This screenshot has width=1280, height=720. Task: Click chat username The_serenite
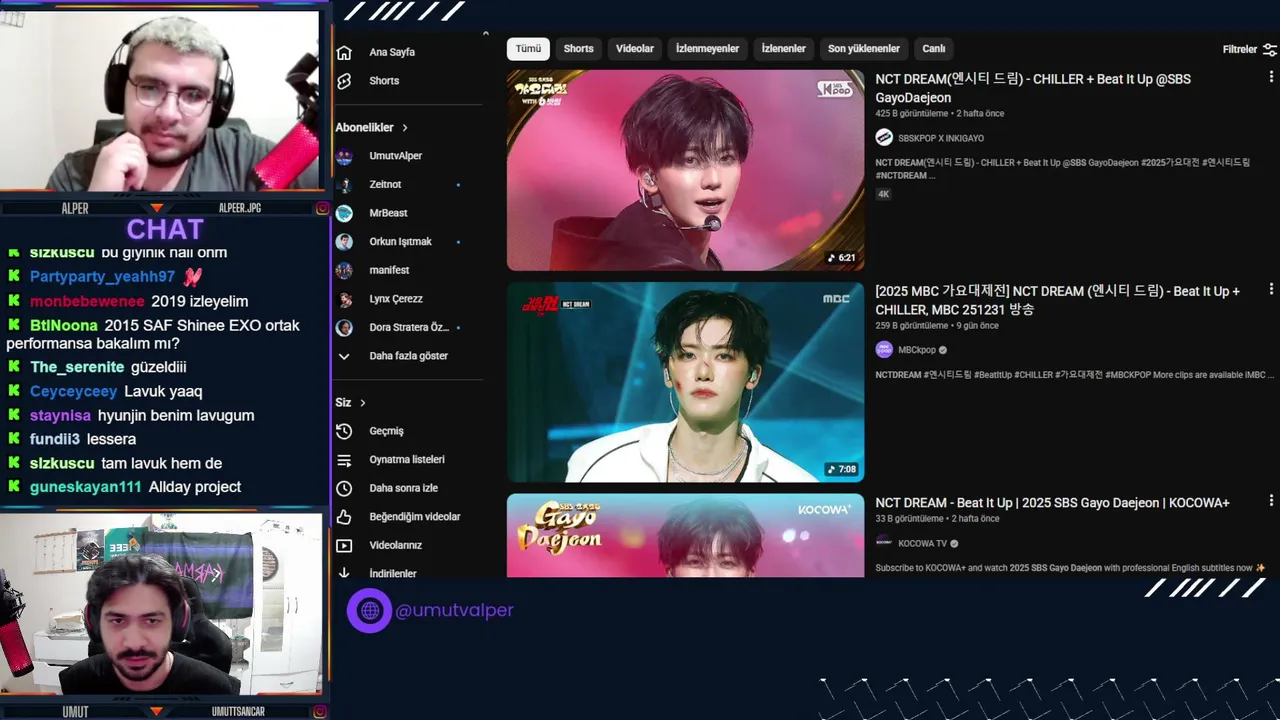tap(77, 367)
